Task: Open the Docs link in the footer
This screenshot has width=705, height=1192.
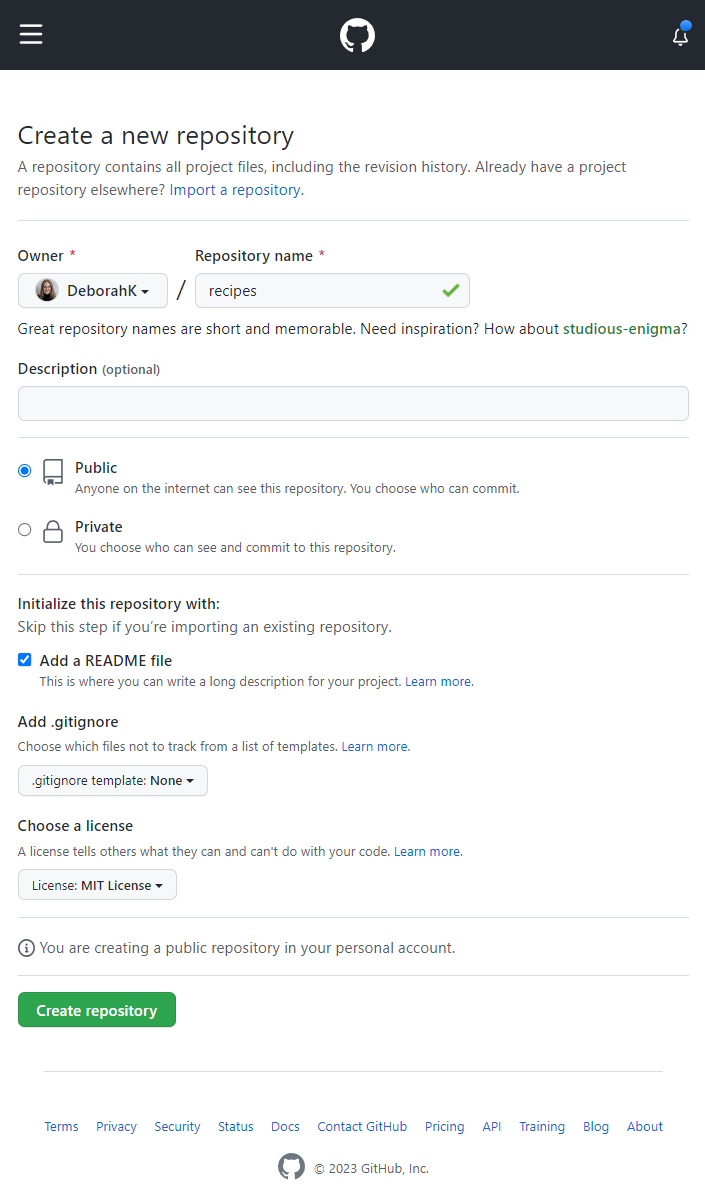Action: coord(285,1126)
